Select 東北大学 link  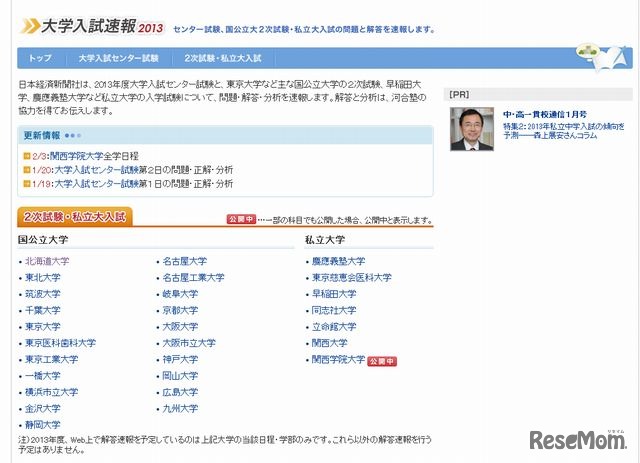[x=42, y=278]
